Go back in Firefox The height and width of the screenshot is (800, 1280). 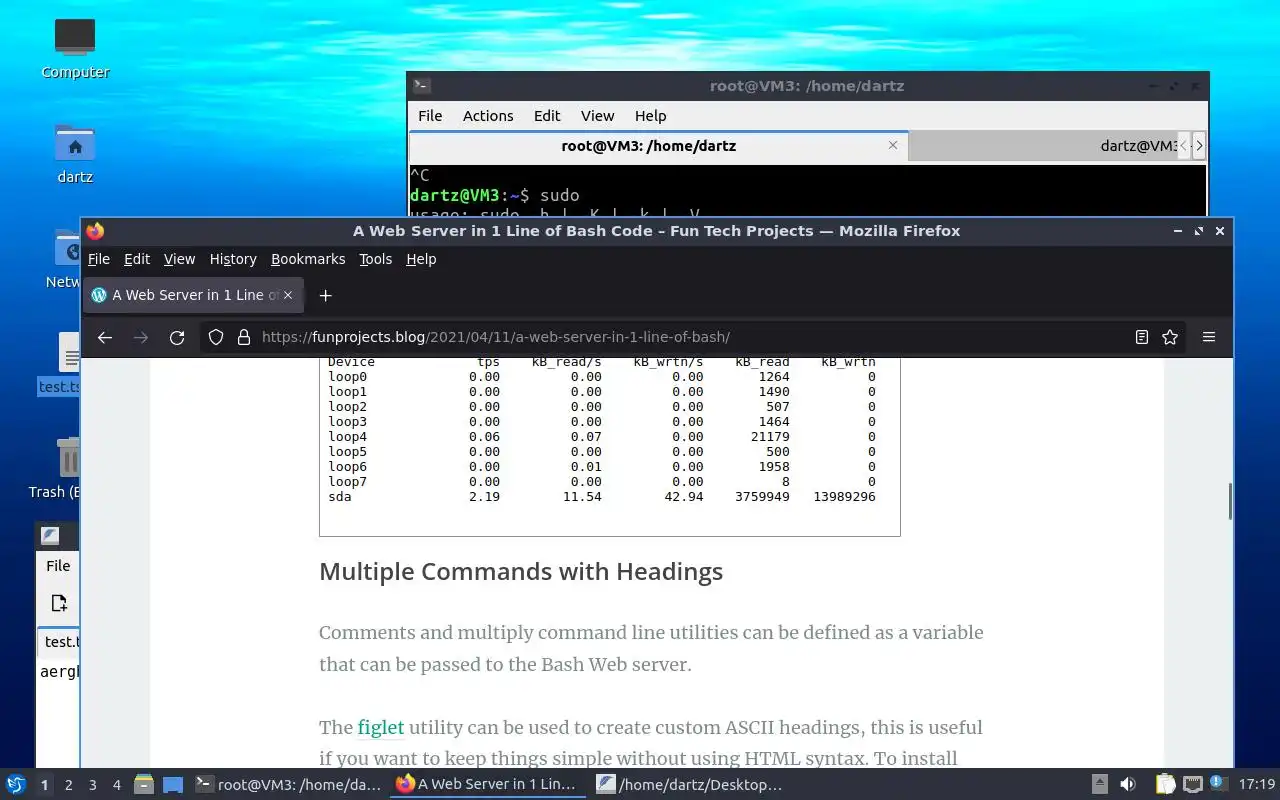coord(105,338)
